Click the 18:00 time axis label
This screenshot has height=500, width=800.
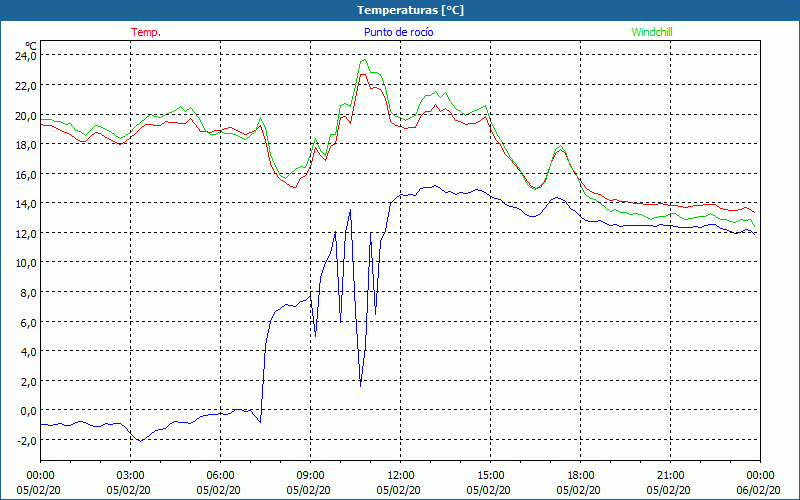(x=581, y=476)
